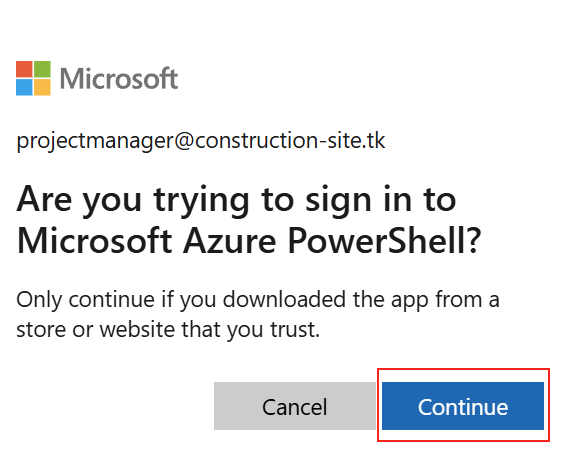Click the red square of Microsoft logo
The width and height of the screenshot is (579, 468).
(x=24, y=69)
